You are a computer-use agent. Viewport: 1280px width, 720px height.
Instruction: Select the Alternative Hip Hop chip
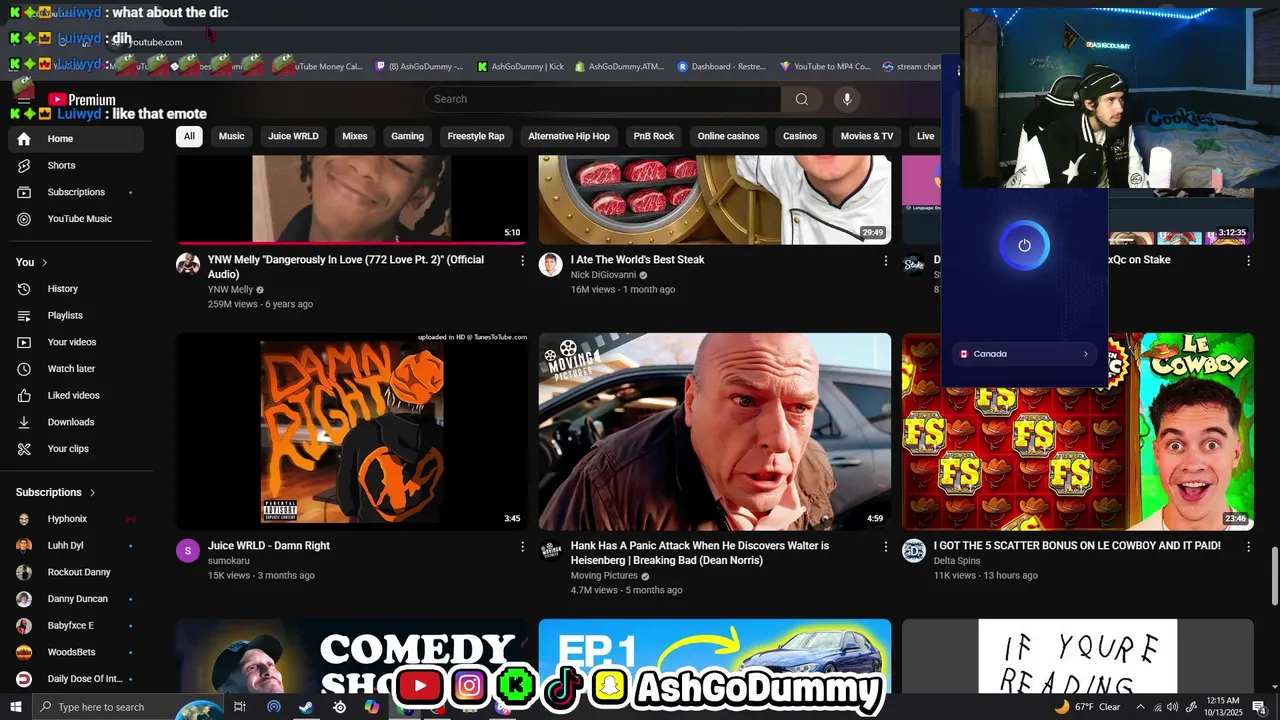coord(569,136)
